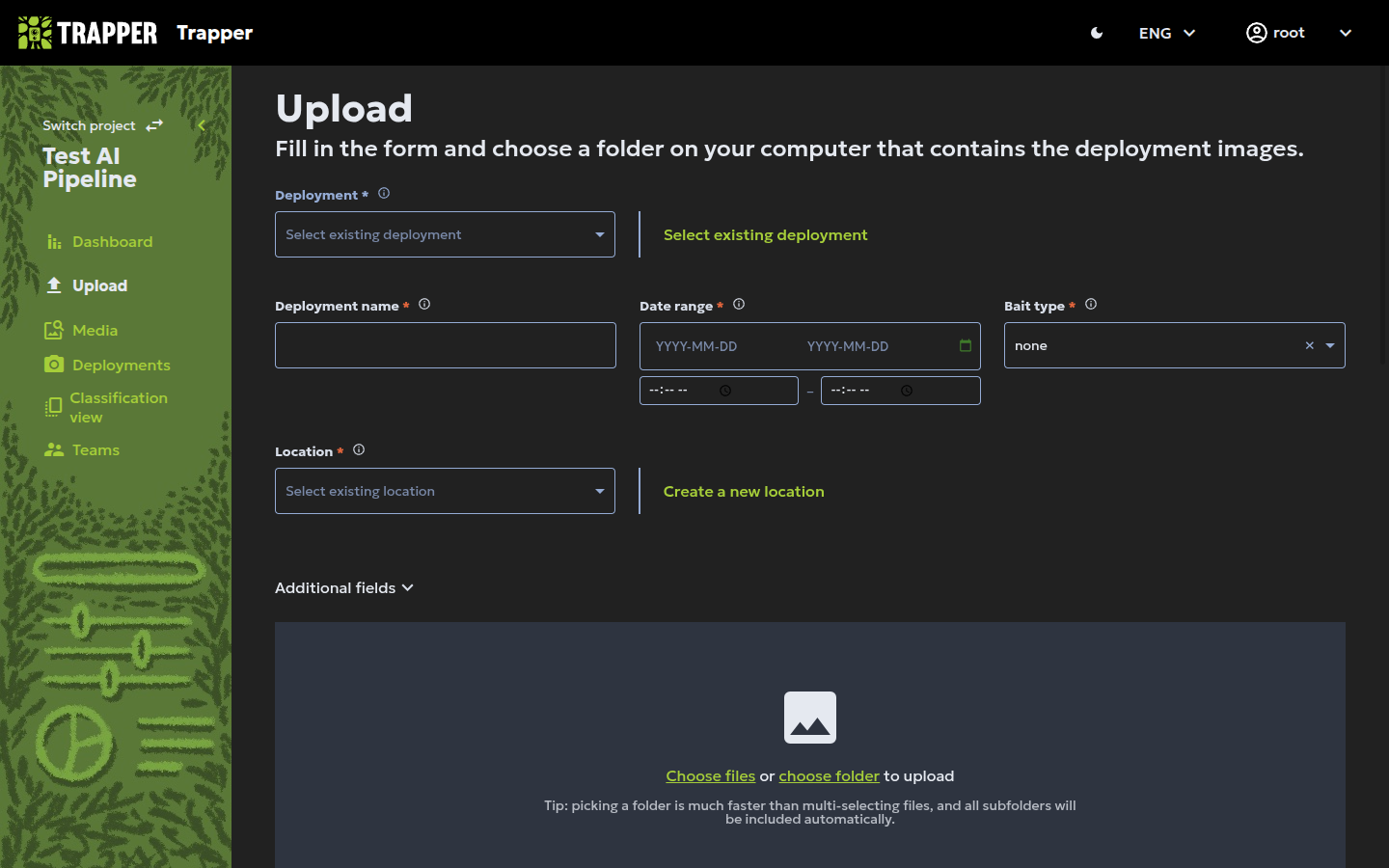
Task: Open the date range calendar icon
Action: point(966,345)
